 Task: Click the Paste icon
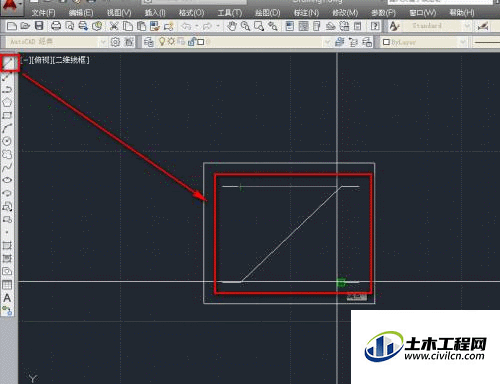click(x=141, y=26)
